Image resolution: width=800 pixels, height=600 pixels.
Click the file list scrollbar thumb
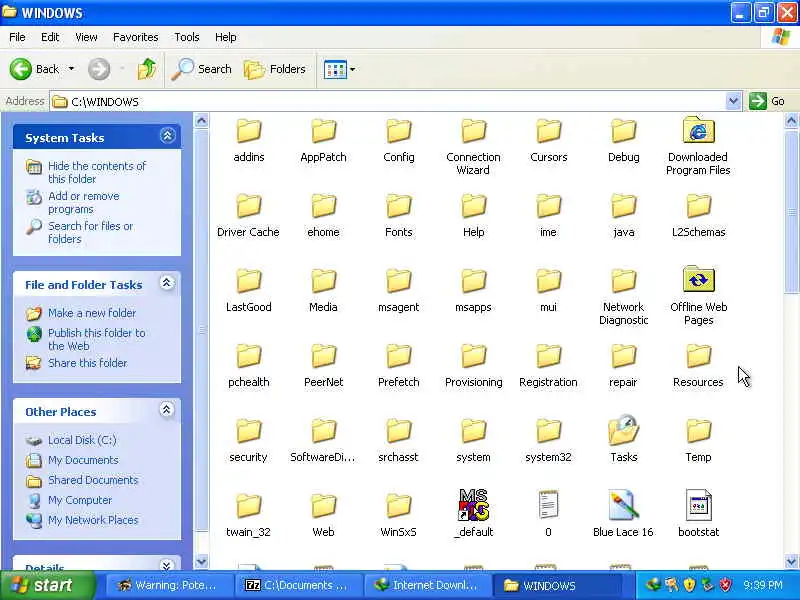click(x=791, y=211)
